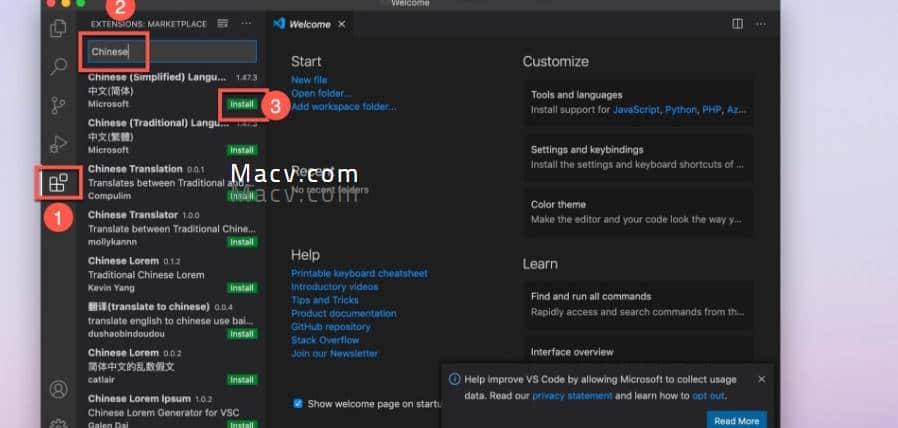
Task: Open privacy statement link in notification
Action: (x=572, y=395)
